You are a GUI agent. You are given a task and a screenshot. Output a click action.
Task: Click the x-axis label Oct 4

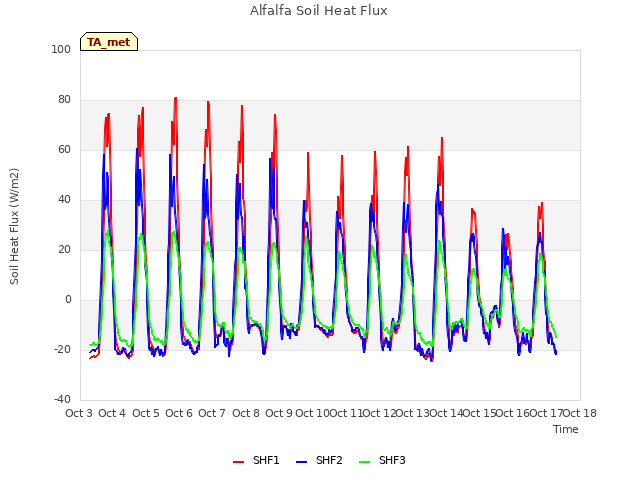[112, 413]
